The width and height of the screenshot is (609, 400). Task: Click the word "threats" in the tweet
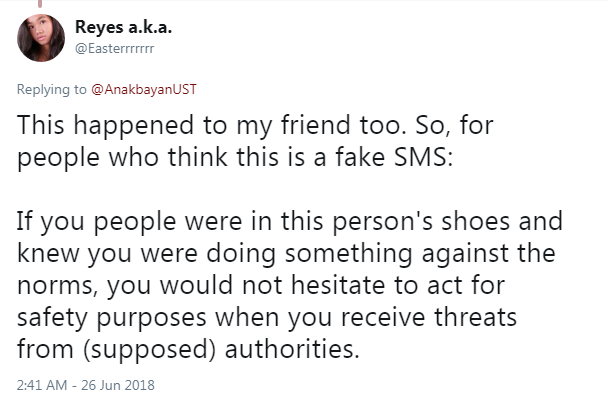[475, 317]
